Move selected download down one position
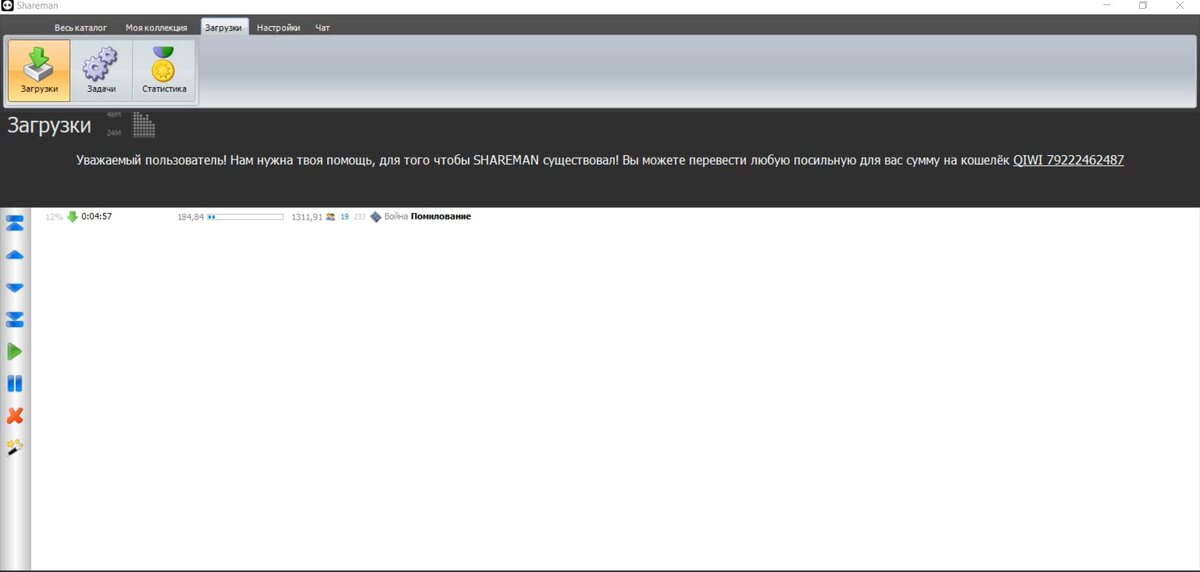The image size is (1200, 572). pyautogui.click(x=15, y=287)
